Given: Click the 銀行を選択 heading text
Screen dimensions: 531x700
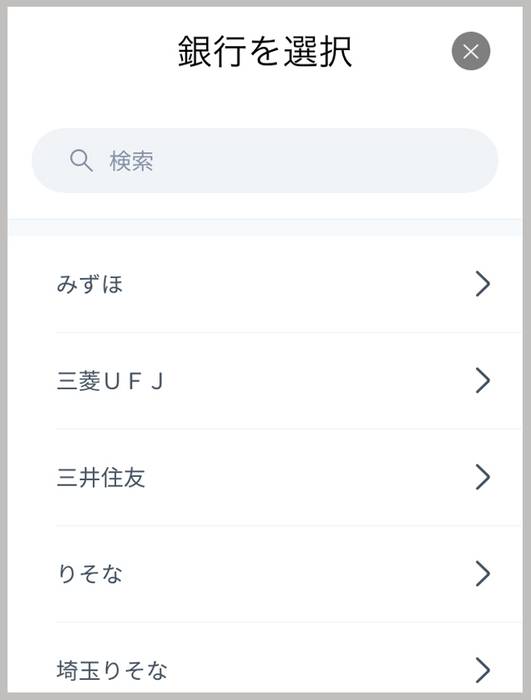Looking at the screenshot, I should [x=265, y=52].
